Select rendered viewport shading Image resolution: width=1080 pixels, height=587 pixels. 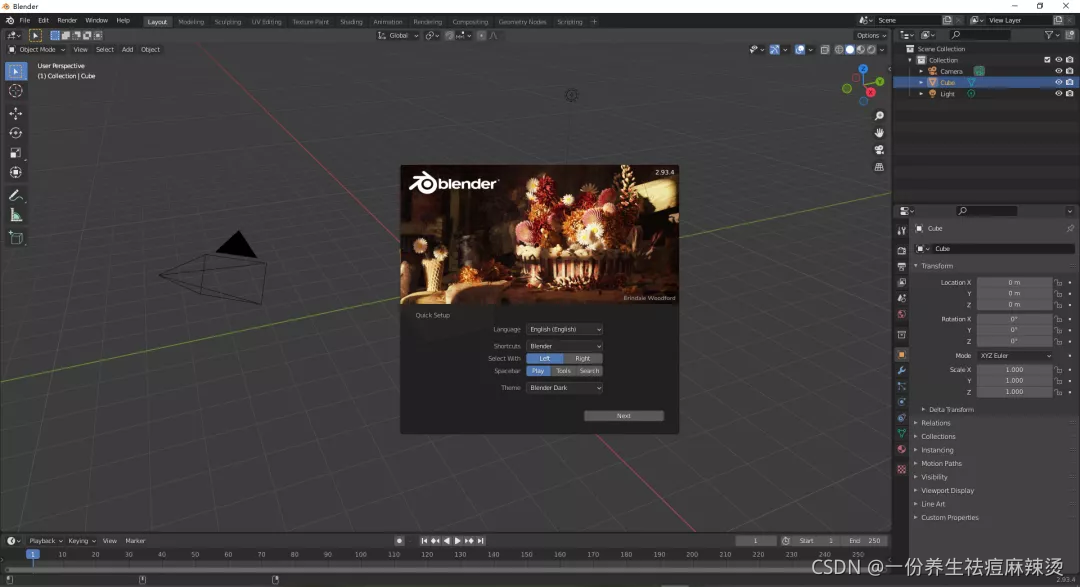(x=871, y=50)
